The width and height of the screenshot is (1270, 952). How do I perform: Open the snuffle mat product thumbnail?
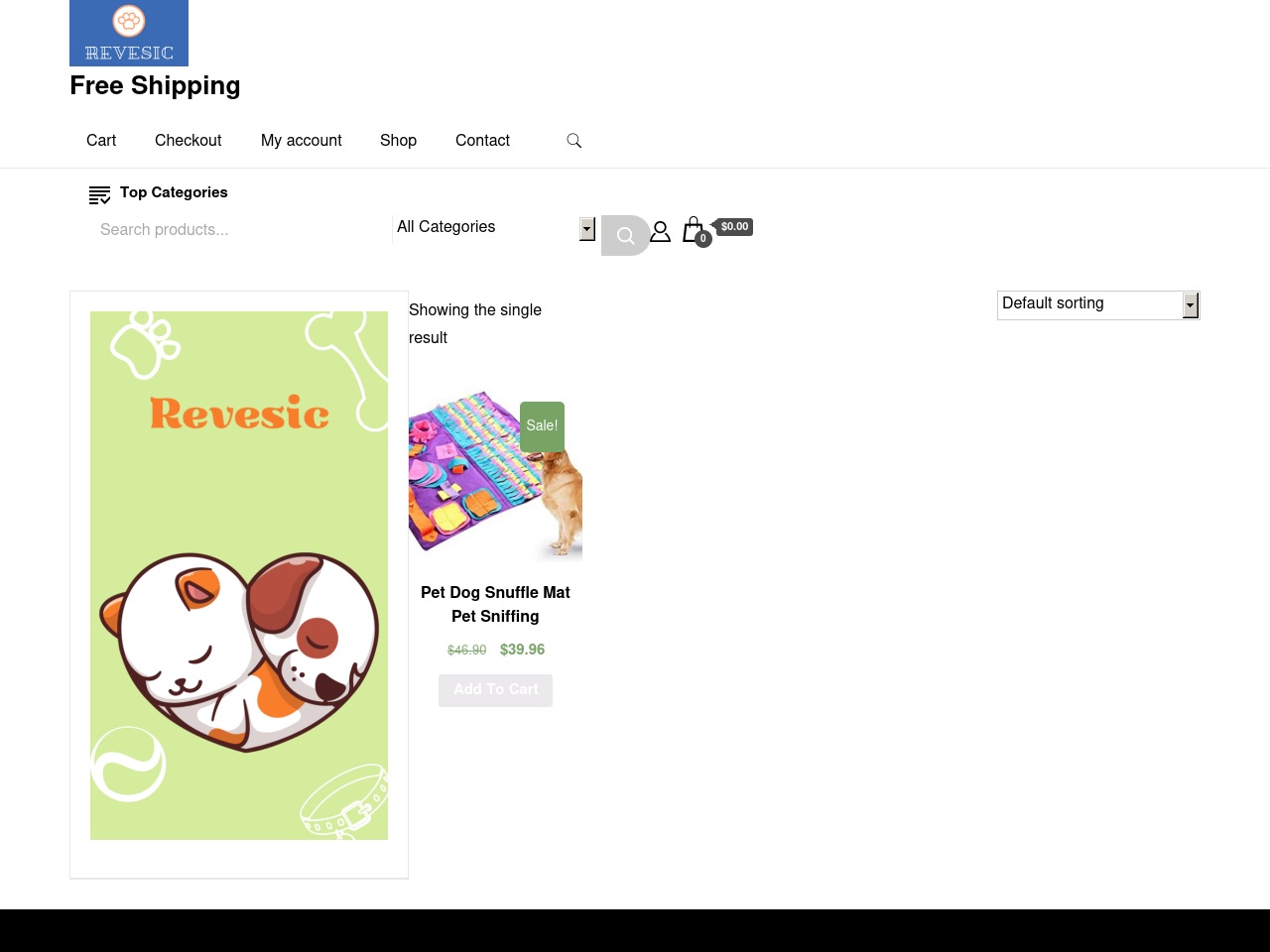click(x=495, y=476)
